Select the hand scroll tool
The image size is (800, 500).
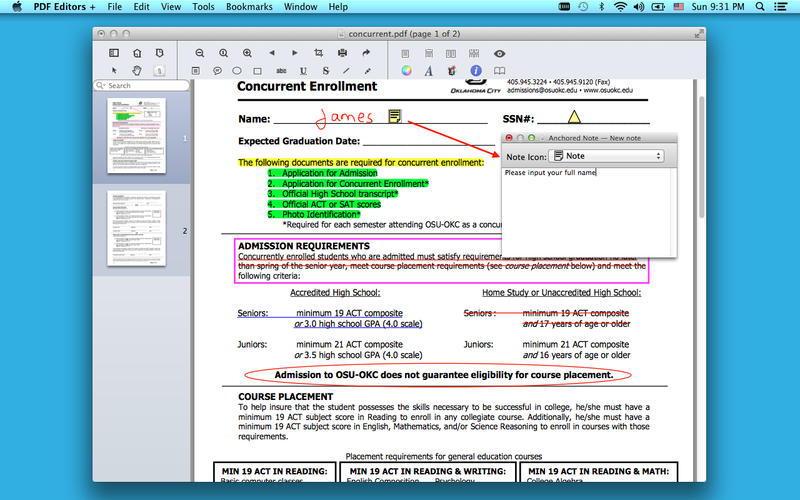tap(136, 71)
